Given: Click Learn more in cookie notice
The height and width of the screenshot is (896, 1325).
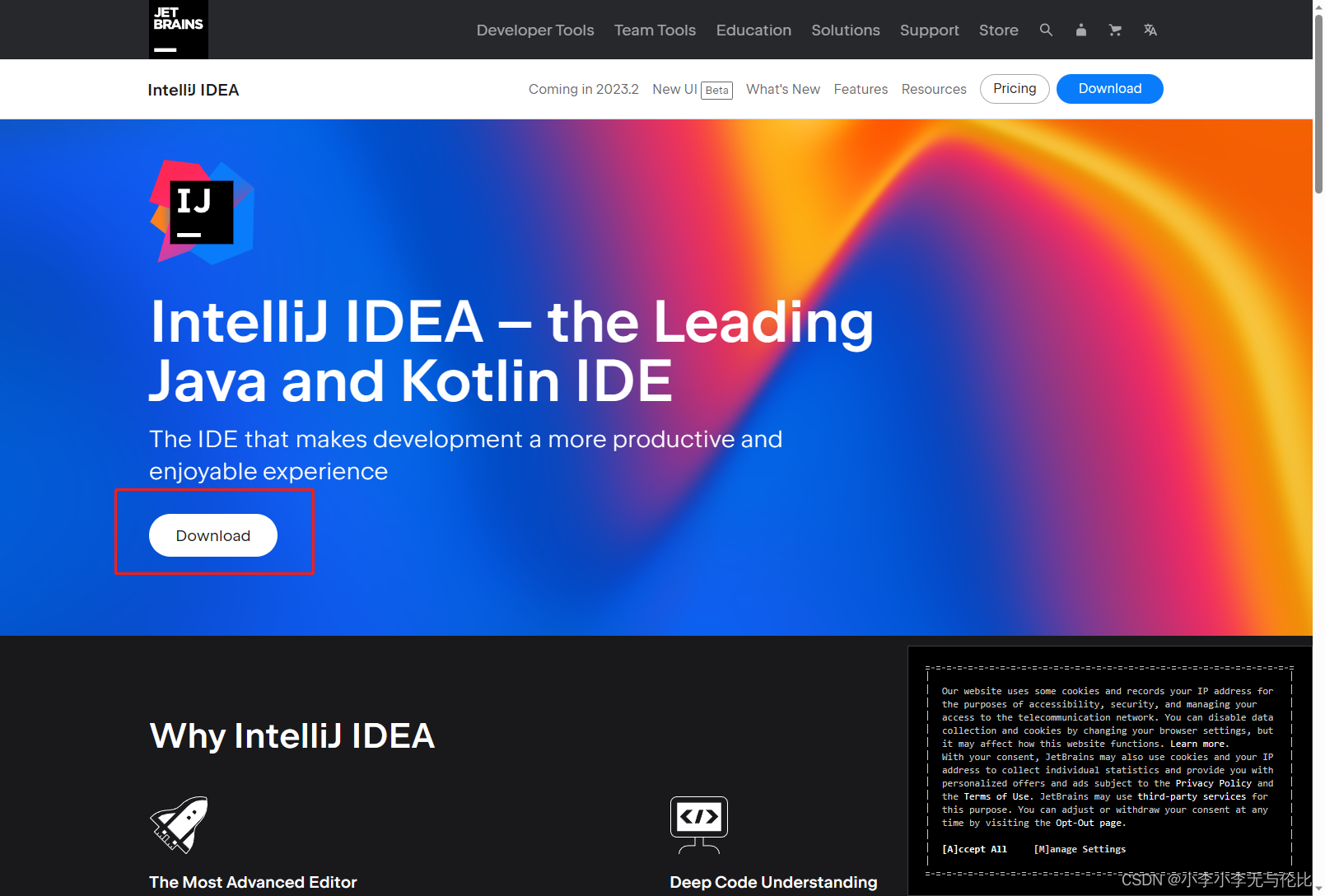Looking at the screenshot, I should (x=1198, y=744).
